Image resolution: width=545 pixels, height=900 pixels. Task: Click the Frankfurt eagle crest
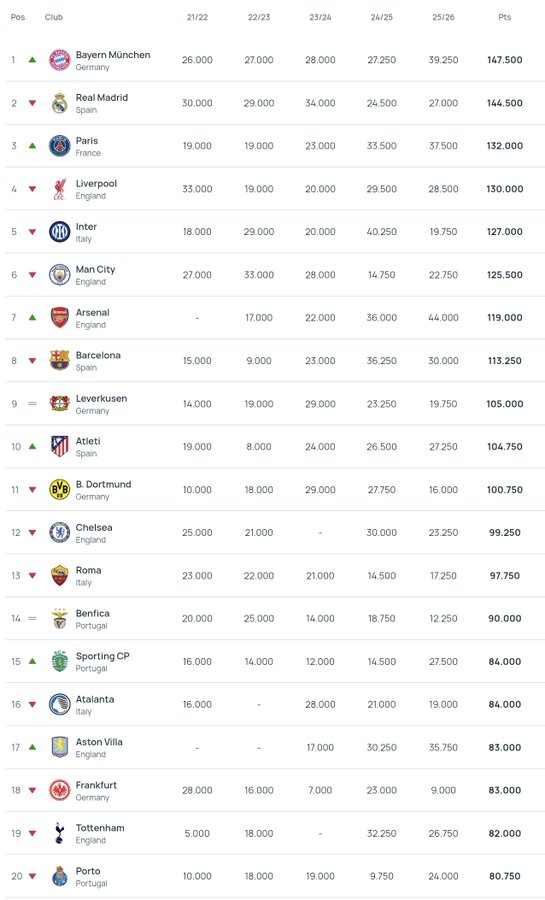60,790
